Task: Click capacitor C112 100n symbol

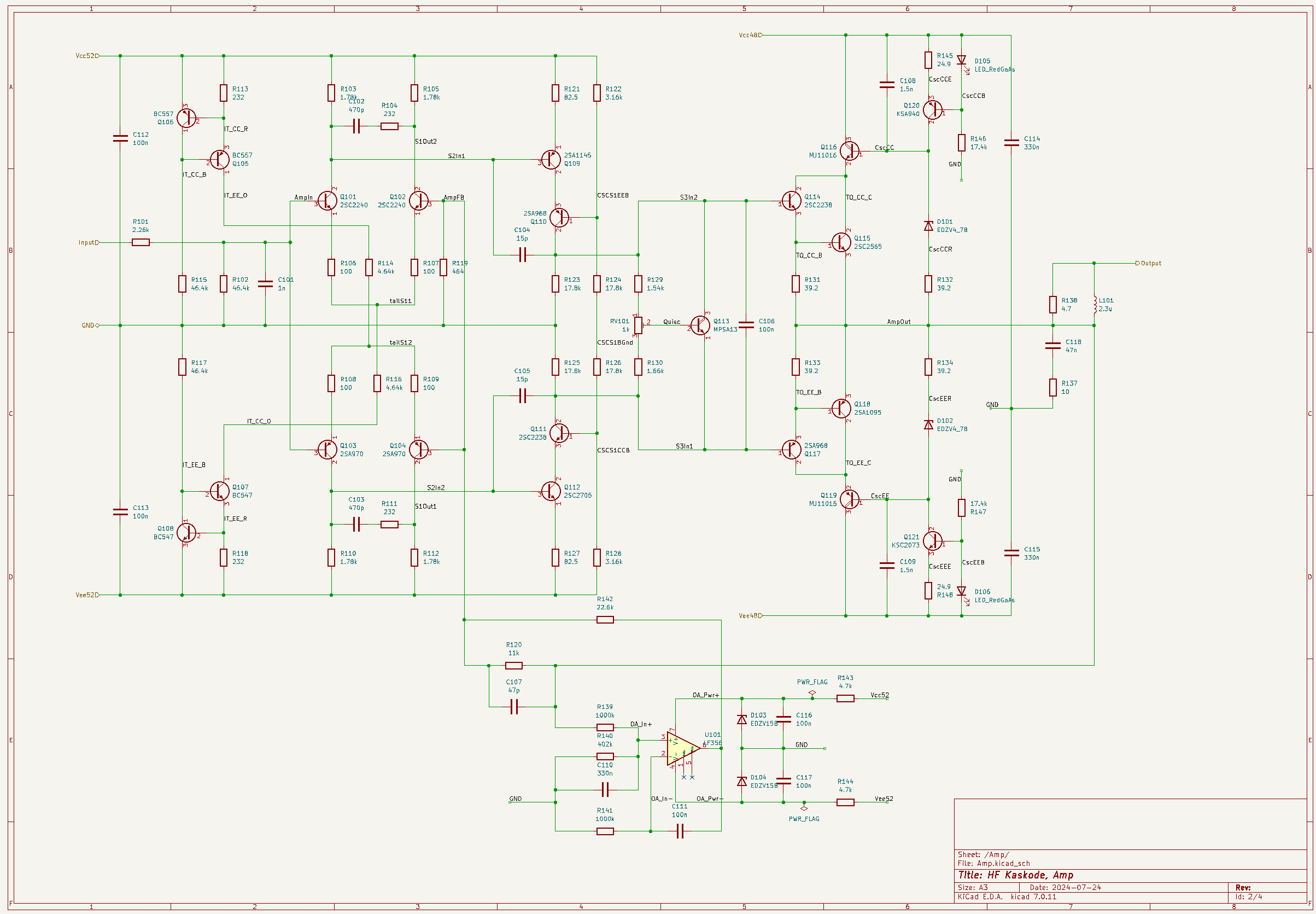Action: 120,138
